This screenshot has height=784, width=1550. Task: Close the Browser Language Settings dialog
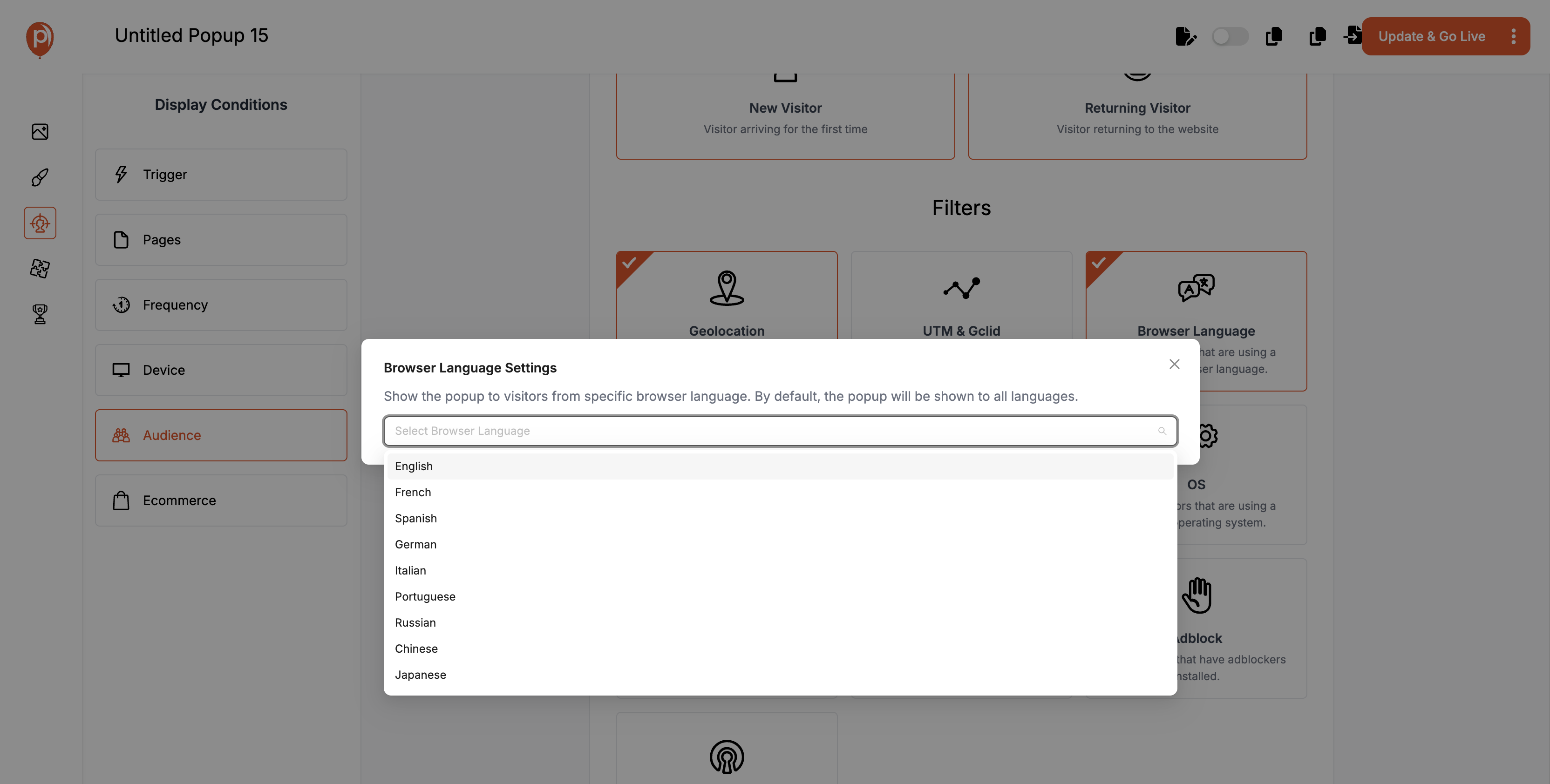1175,364
